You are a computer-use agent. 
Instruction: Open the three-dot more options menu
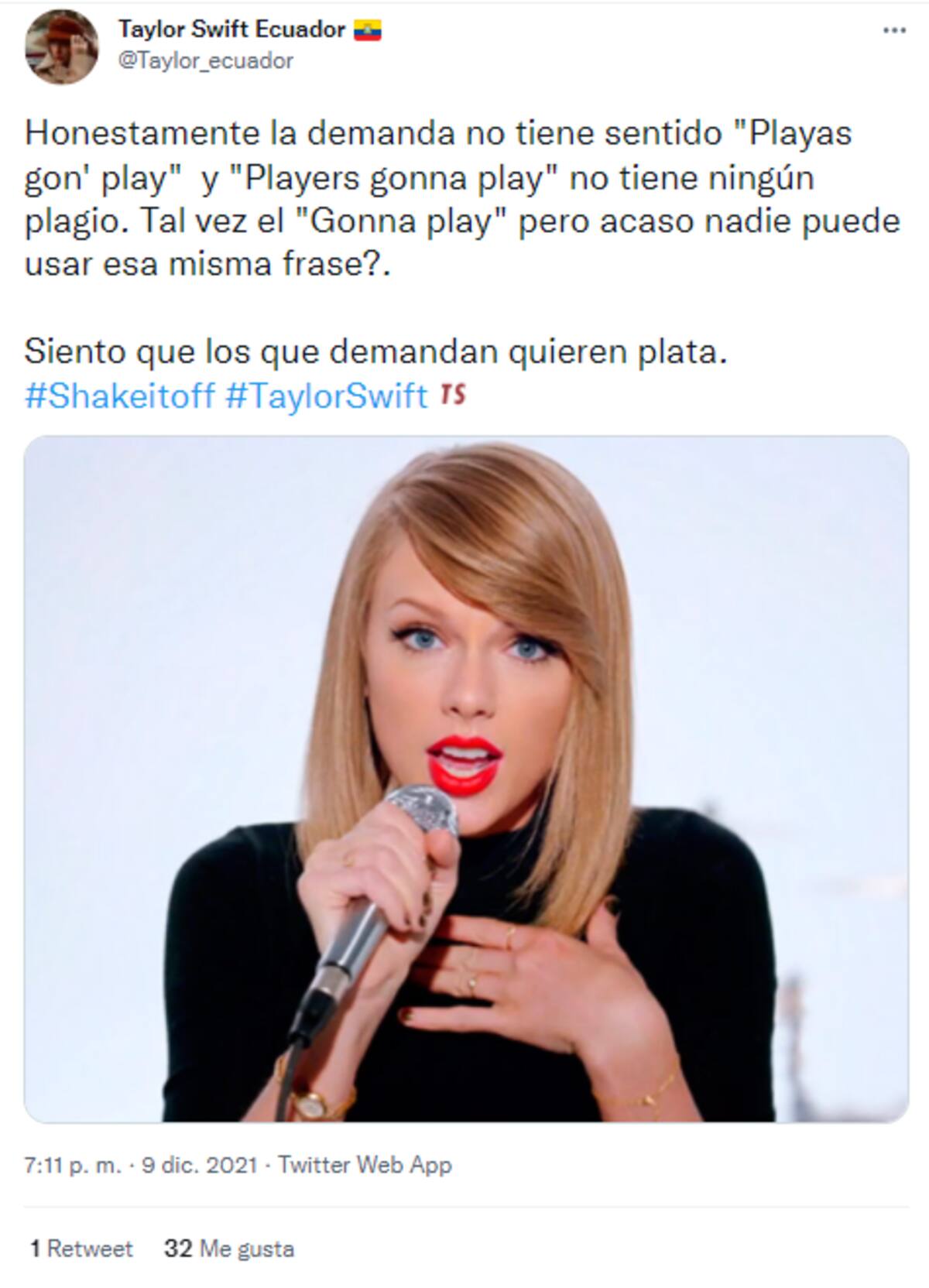coord(894,31)
